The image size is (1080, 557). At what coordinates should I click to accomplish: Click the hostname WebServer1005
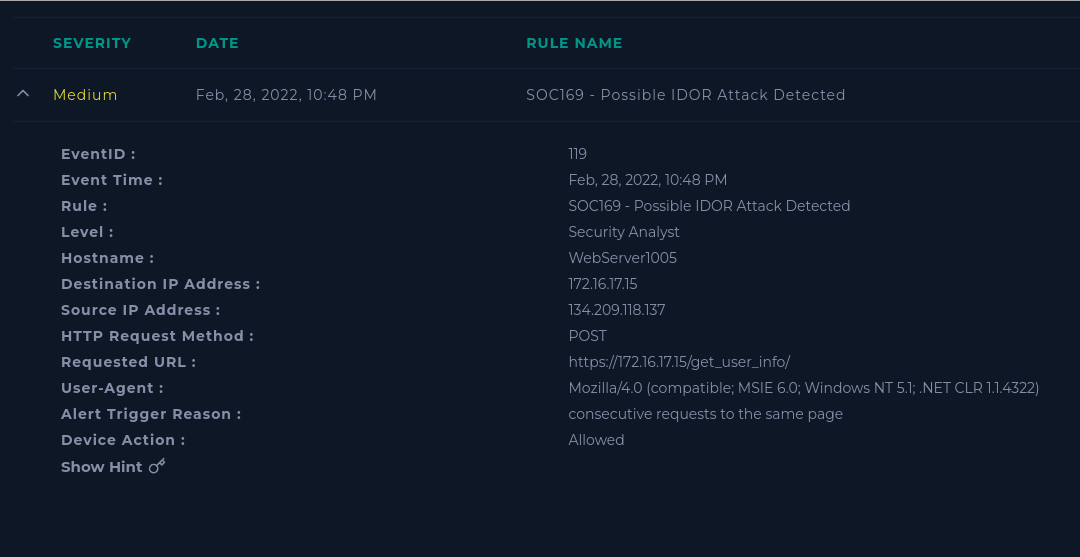click(622, 258)
